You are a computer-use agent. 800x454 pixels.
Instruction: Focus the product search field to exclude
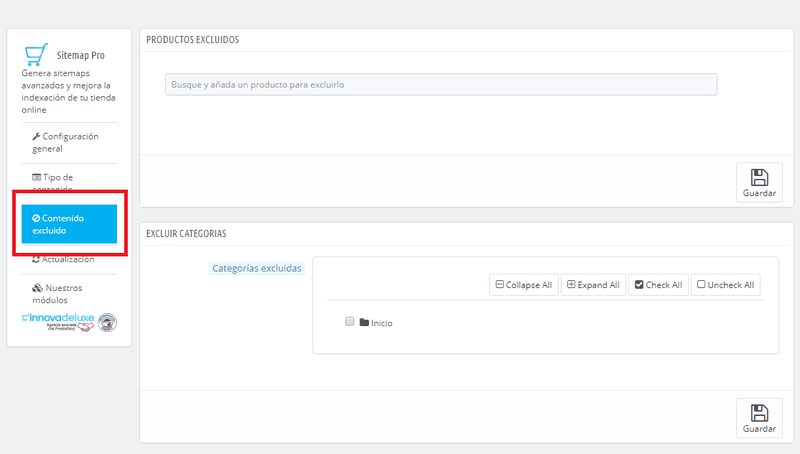pos(440,85)
